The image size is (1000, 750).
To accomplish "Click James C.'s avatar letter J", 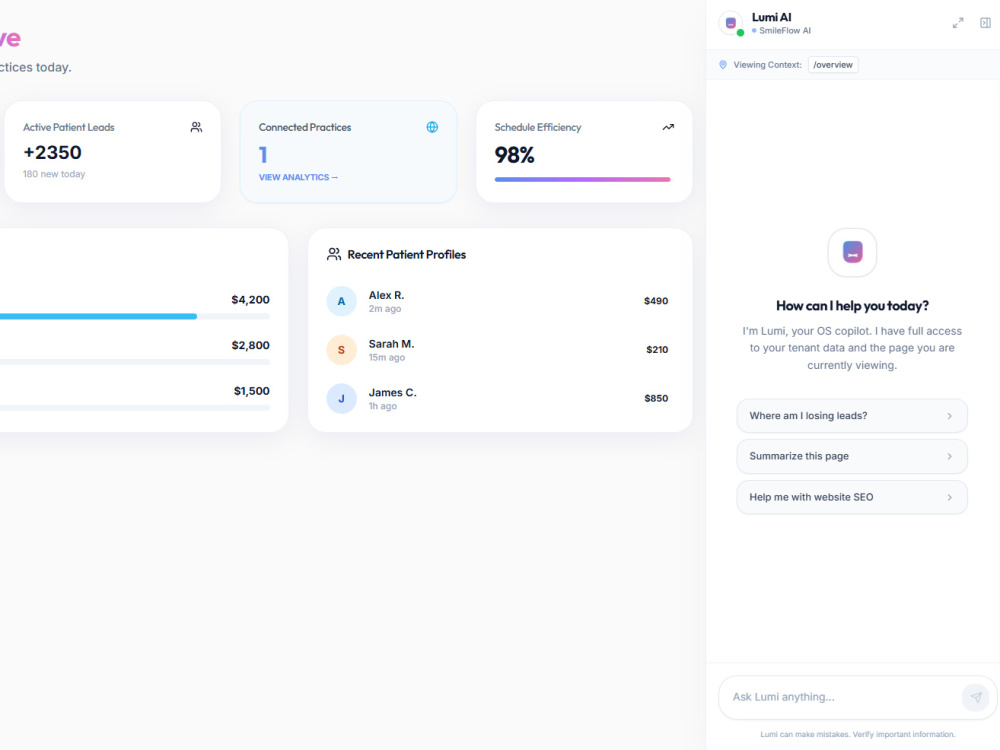I will (341, 399).
